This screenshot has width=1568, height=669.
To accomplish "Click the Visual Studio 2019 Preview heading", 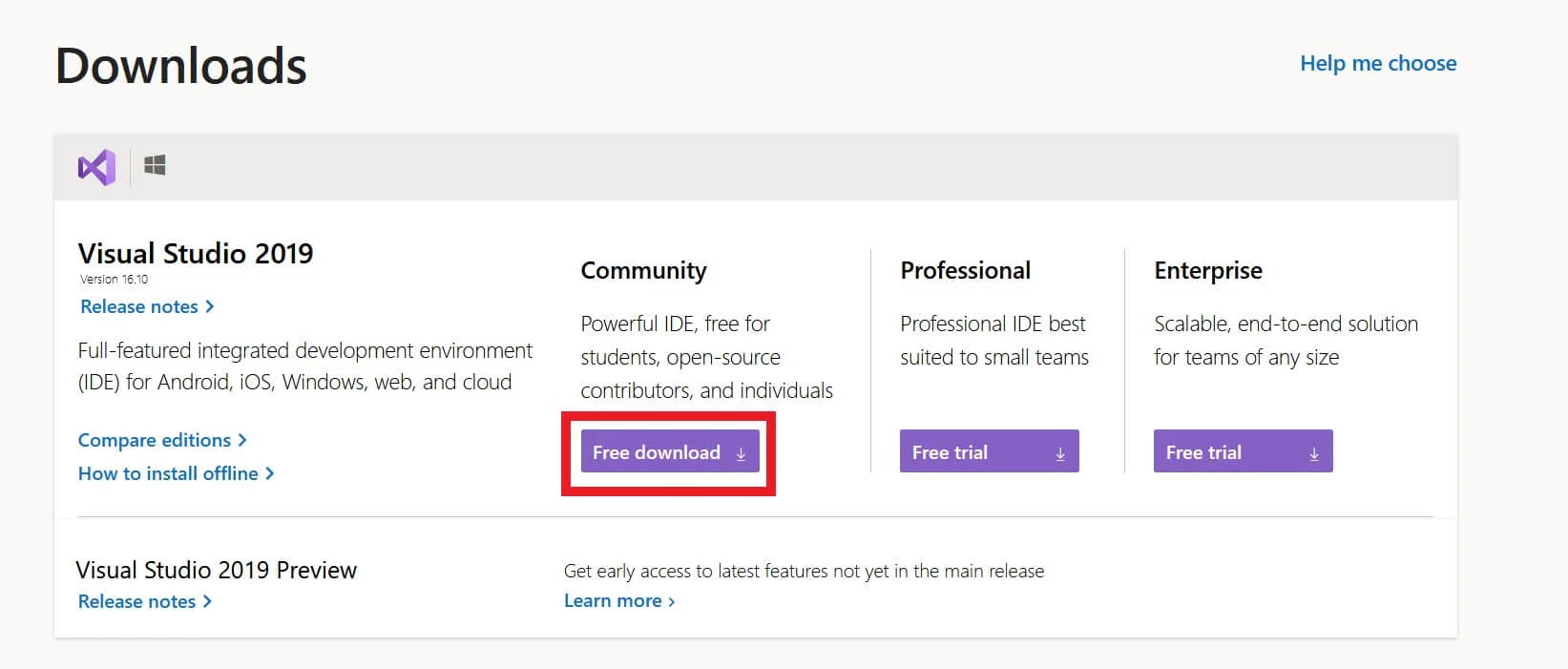I will pyautogui.click(x=216, y=570).
